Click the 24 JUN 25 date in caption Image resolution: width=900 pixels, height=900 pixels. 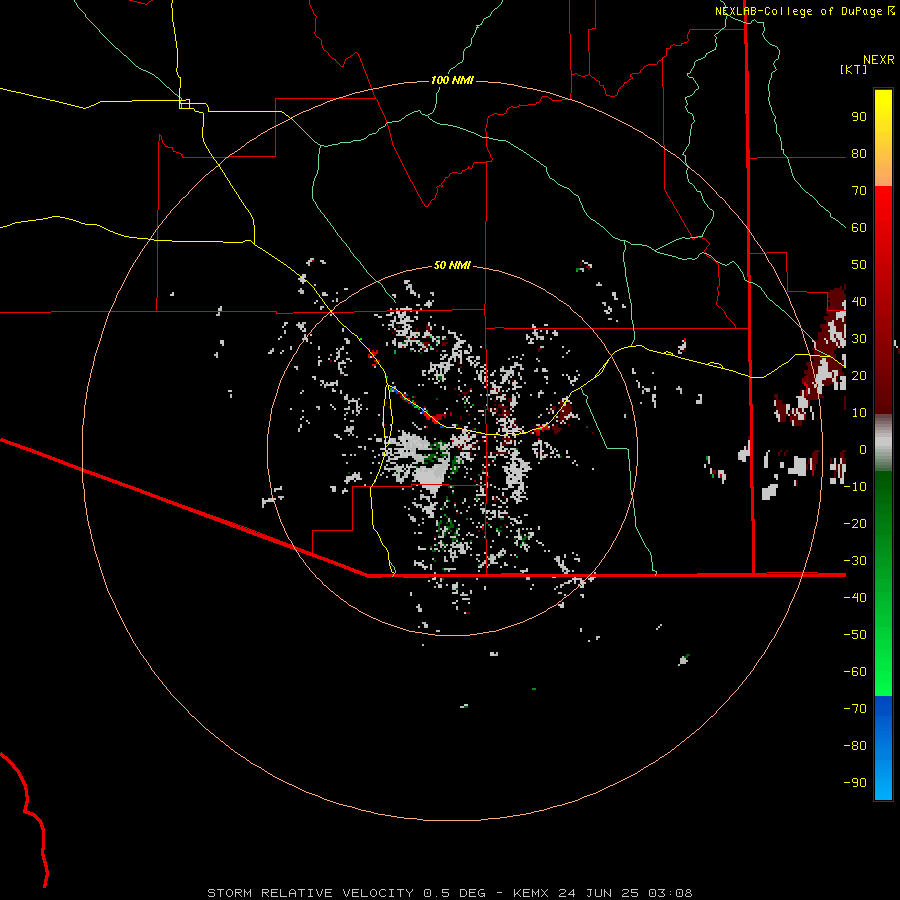coord(597,893)
